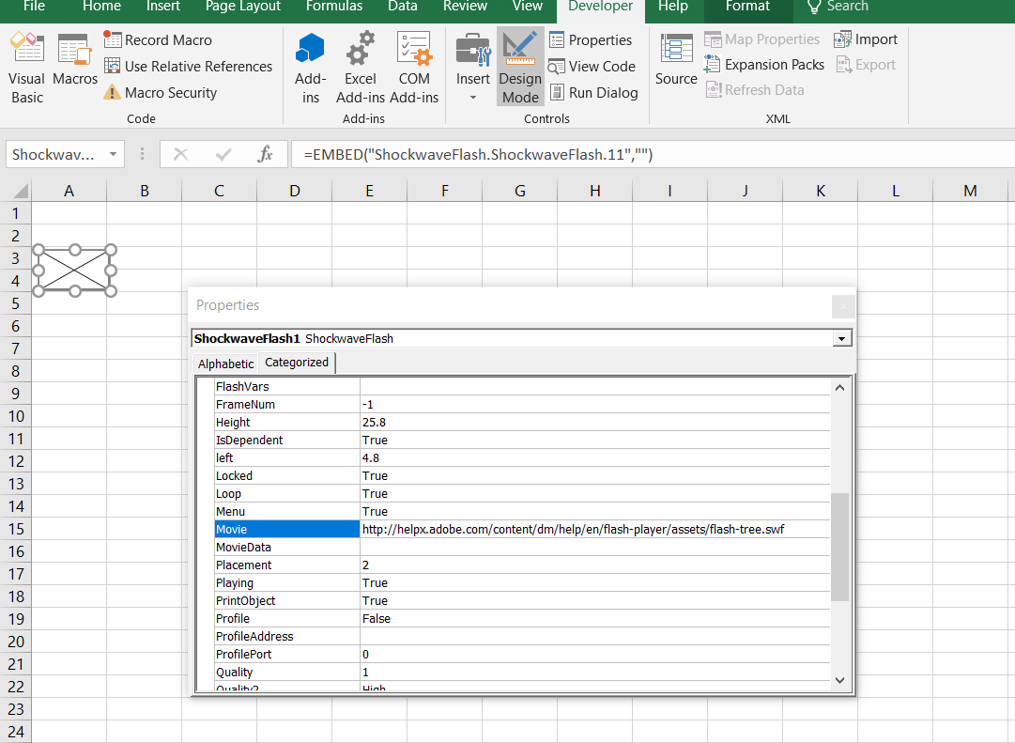
Task: Open the Name Box dropdown arrow
Action: click(113, 155)
